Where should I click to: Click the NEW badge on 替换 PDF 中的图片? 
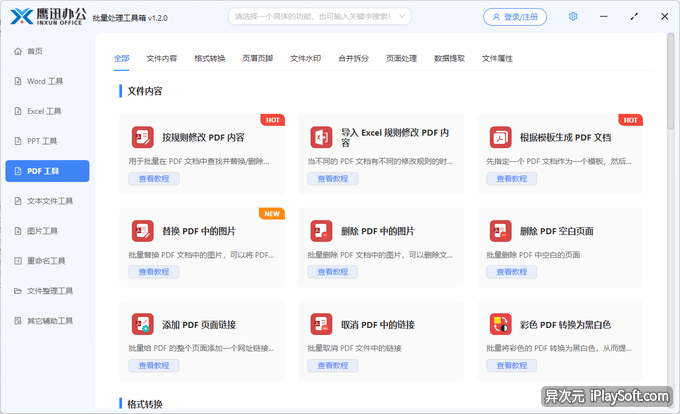tap(272, 214)
